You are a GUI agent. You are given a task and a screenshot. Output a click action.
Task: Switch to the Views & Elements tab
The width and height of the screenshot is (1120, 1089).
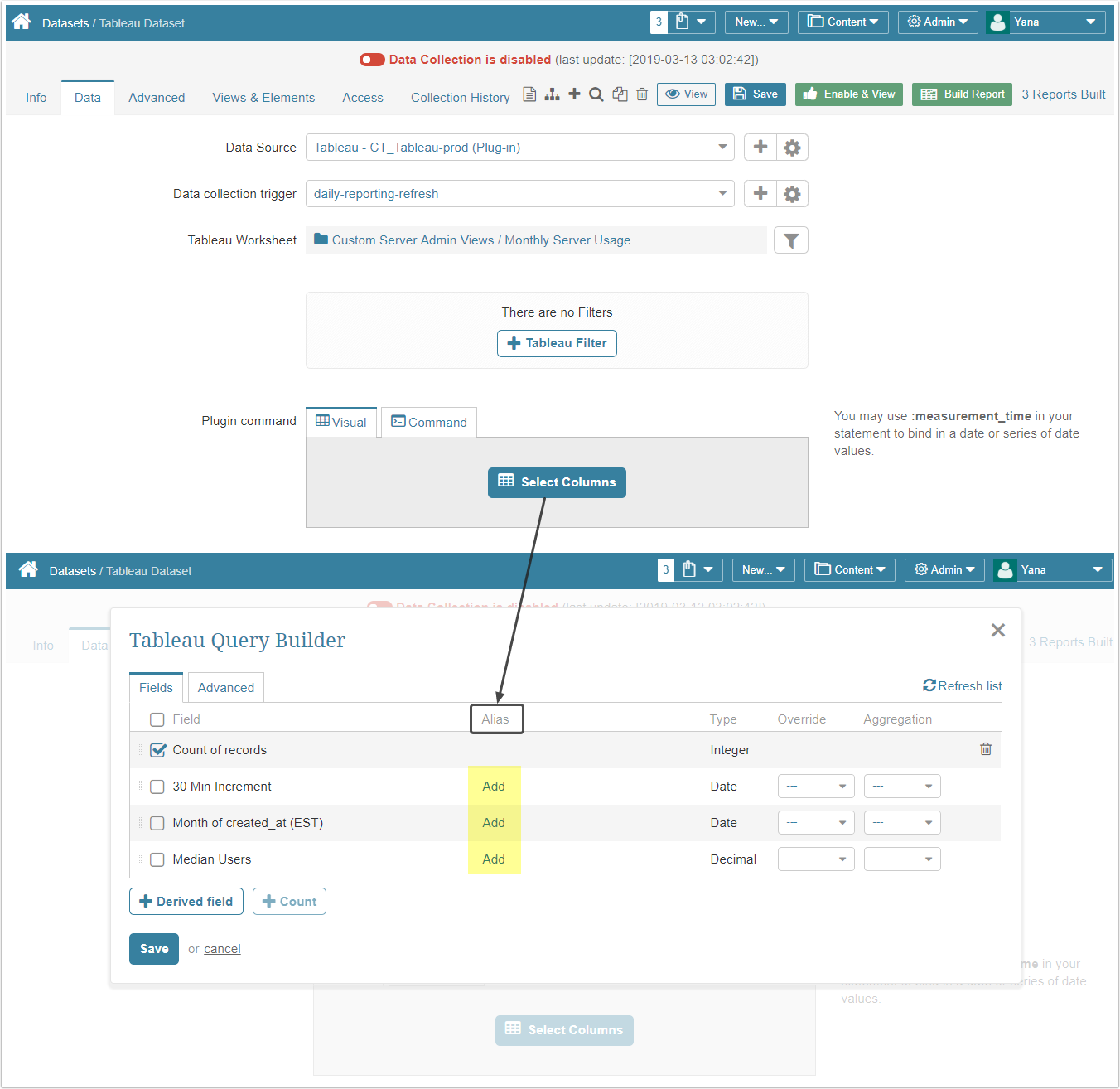[x=263, y=98]
